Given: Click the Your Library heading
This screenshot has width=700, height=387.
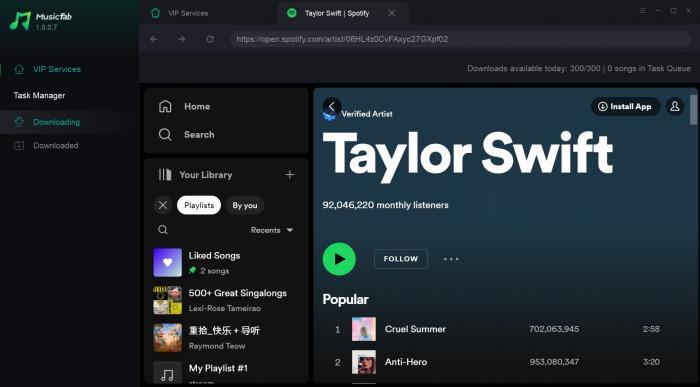Looking at the screenshot, I should 205,175.
